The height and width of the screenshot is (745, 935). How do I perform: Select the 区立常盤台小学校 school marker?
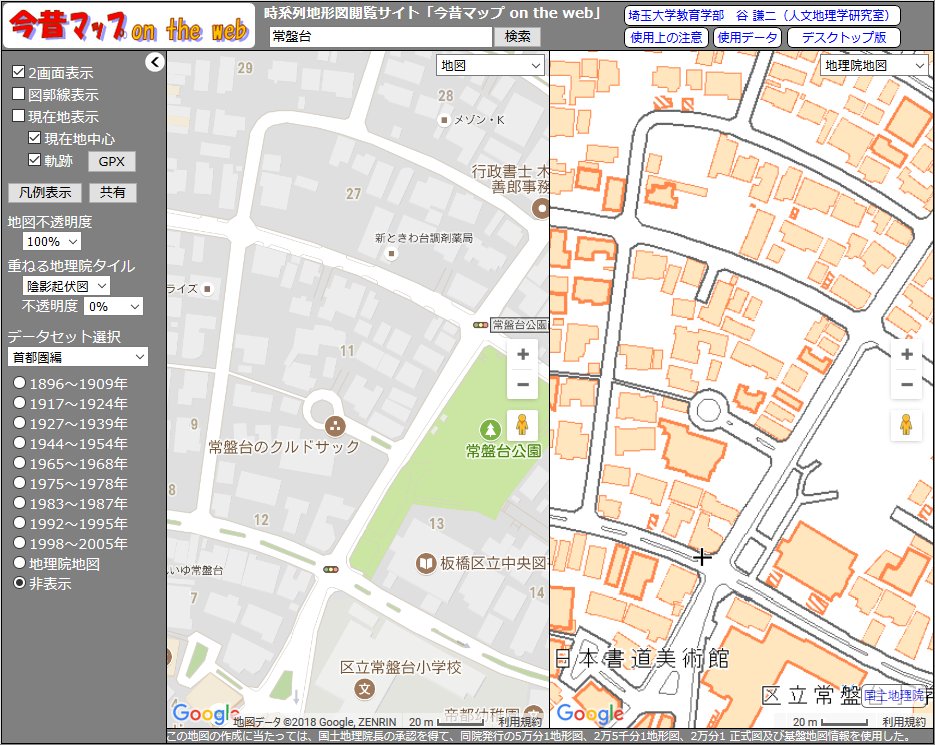click(364, 689)
